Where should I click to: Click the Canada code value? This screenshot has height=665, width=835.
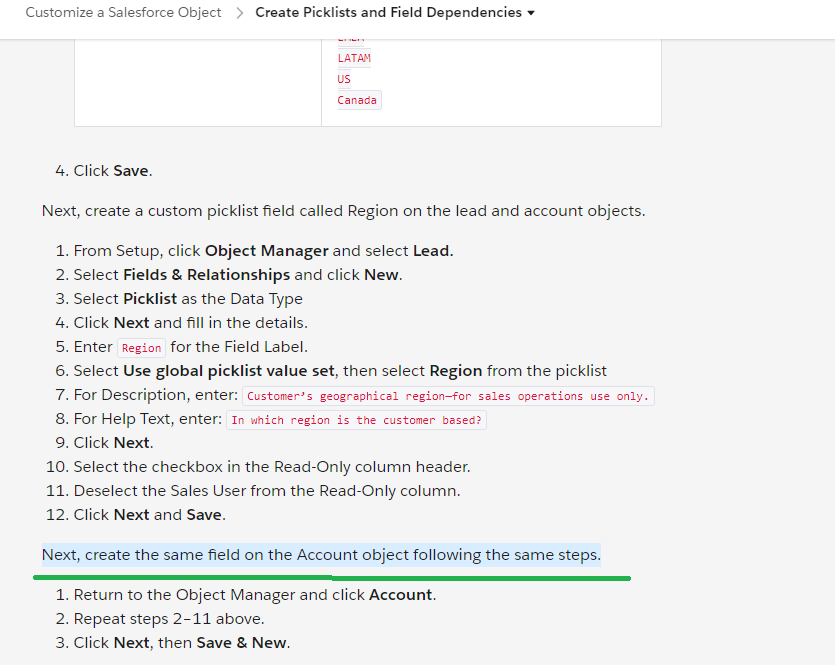click(x=357, y=100)
